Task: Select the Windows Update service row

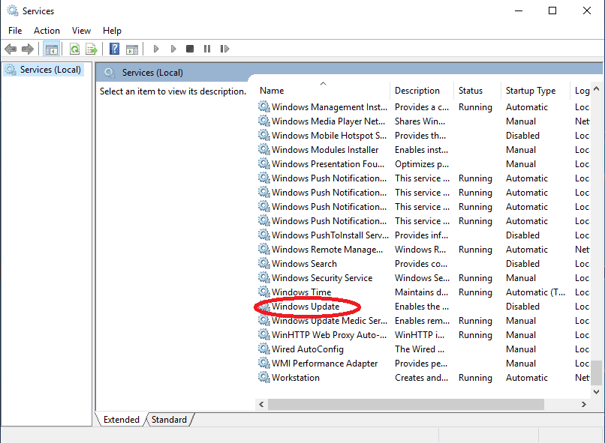Action: 305,307
